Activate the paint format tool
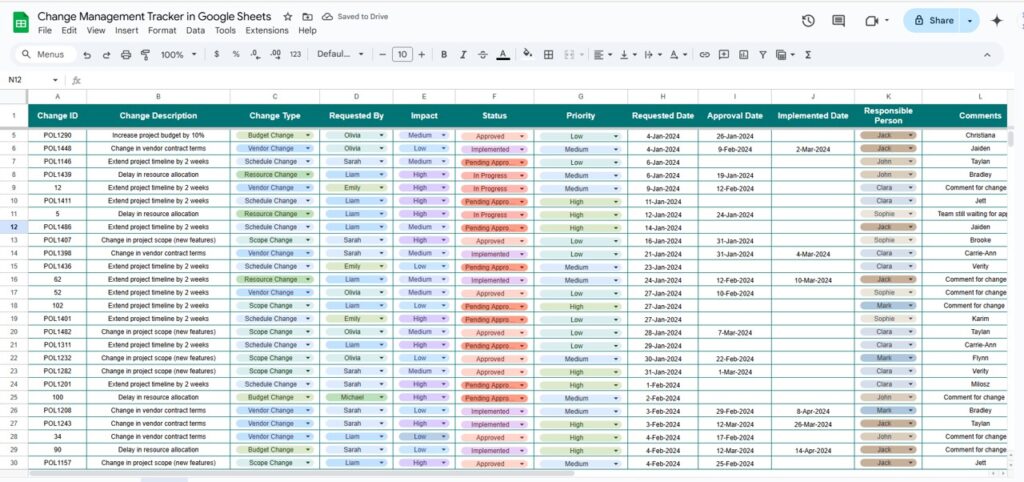Viewport: 1024px width, 482px height. pyautogui.click(x=146, y=55)
